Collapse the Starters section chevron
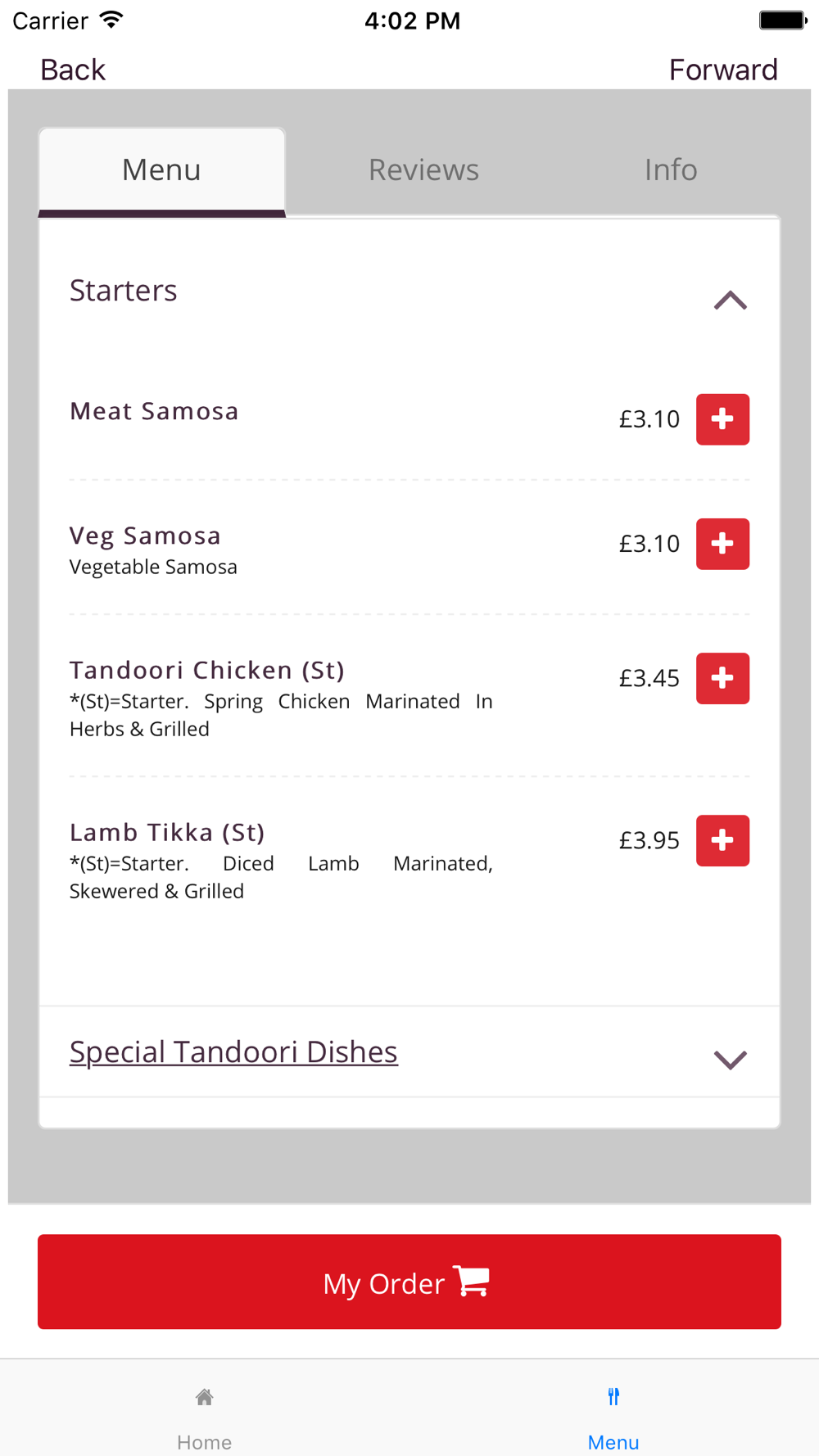Viewport: 819px width, 1456px height. (x=730, y=301)
